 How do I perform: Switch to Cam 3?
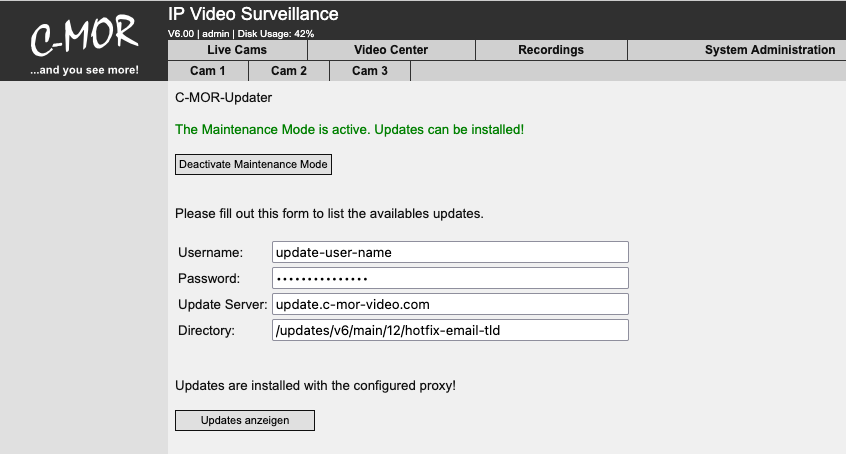(370, 71)
